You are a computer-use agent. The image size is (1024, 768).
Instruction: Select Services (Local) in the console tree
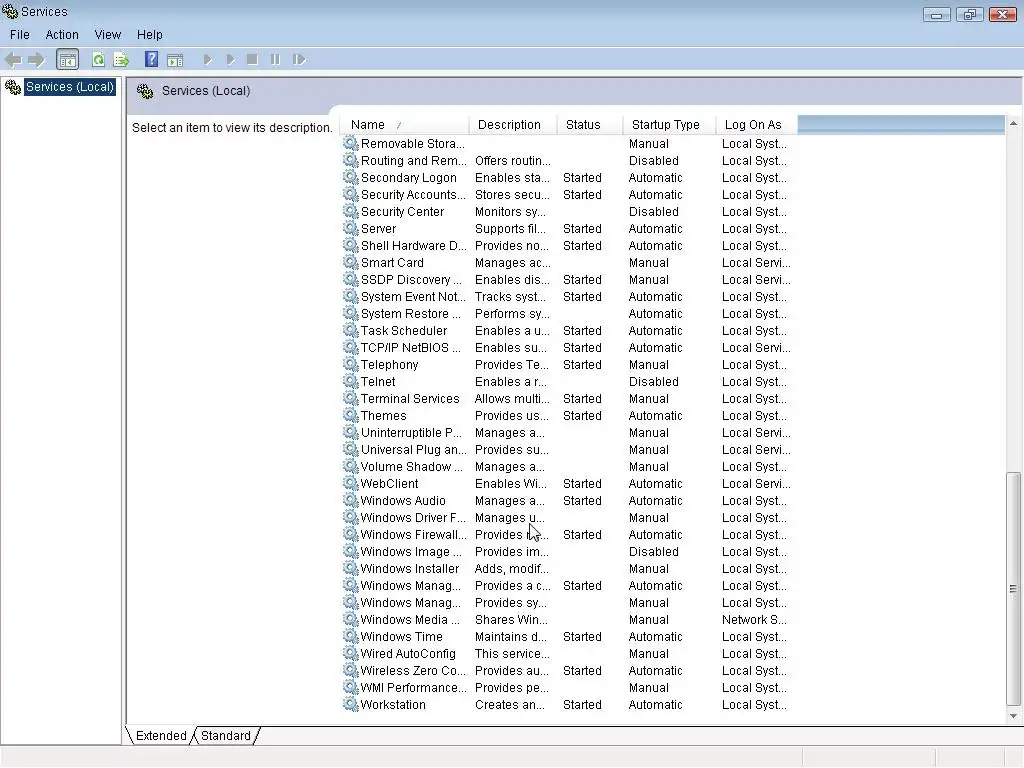69,87
